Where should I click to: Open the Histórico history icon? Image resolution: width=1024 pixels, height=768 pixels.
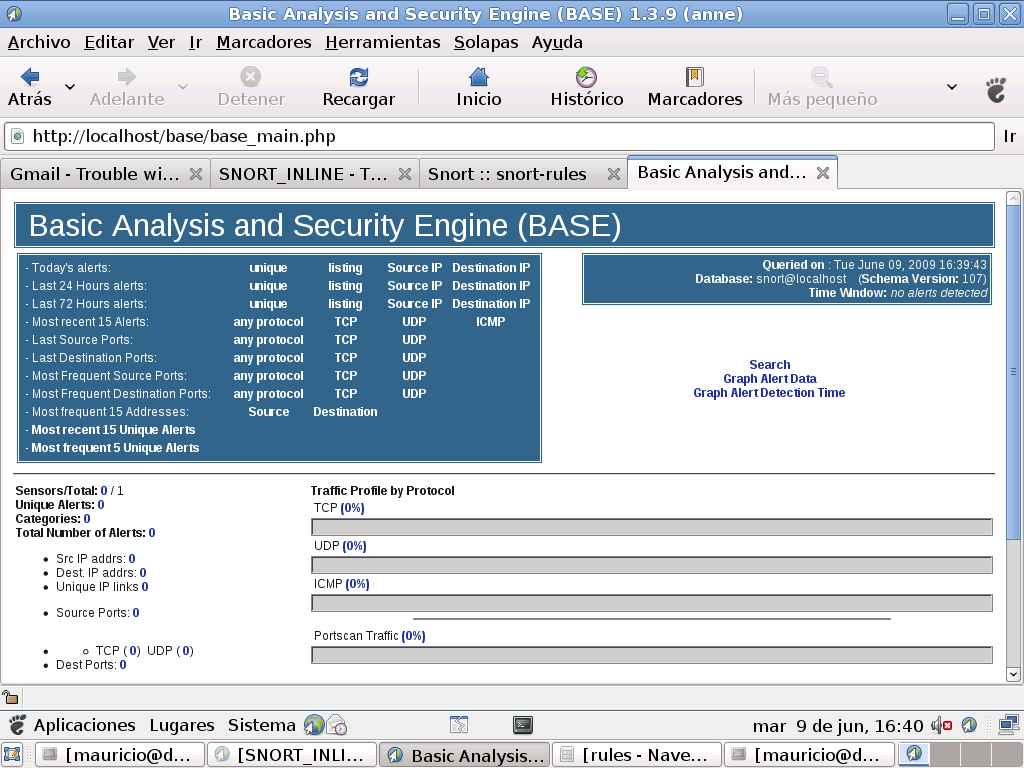click(x=586, y=77)
